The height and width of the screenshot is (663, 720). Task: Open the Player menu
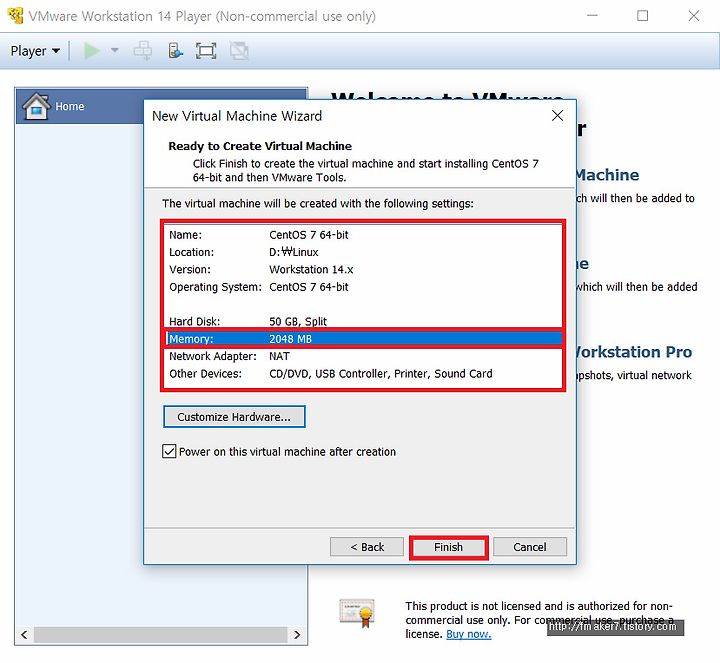point(35,51)
